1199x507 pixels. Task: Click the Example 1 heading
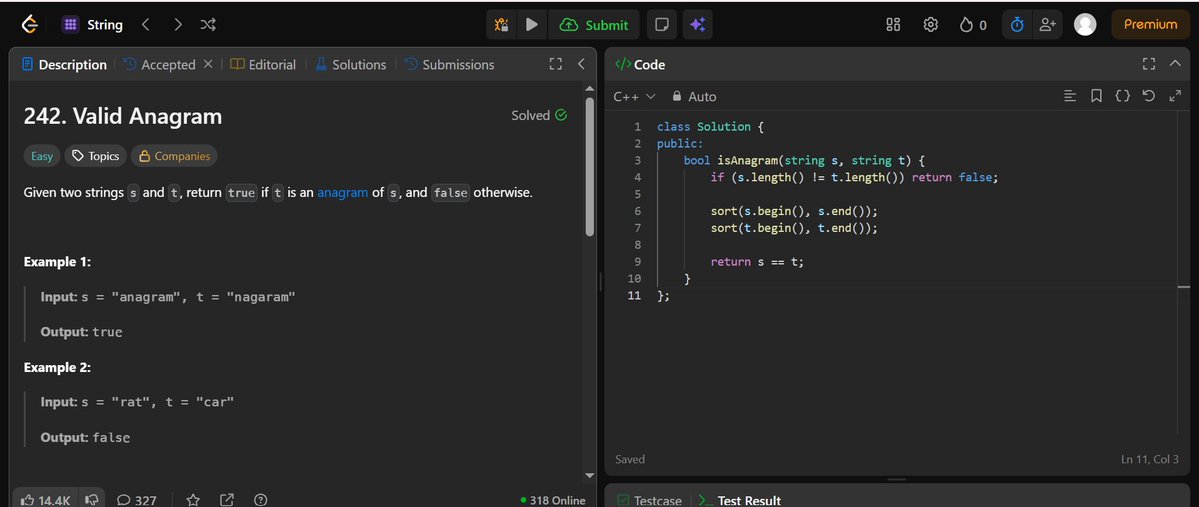tap(57, 262)
